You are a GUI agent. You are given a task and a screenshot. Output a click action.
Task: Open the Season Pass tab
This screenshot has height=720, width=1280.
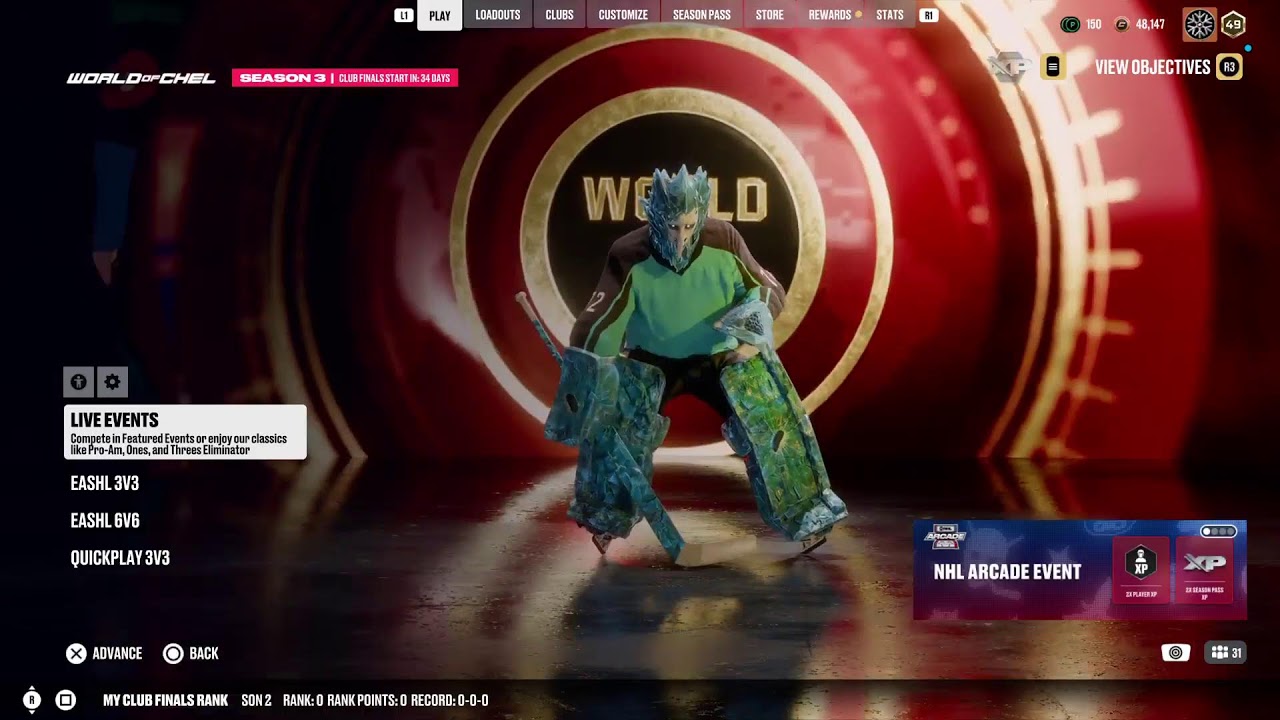coord(701,15)
